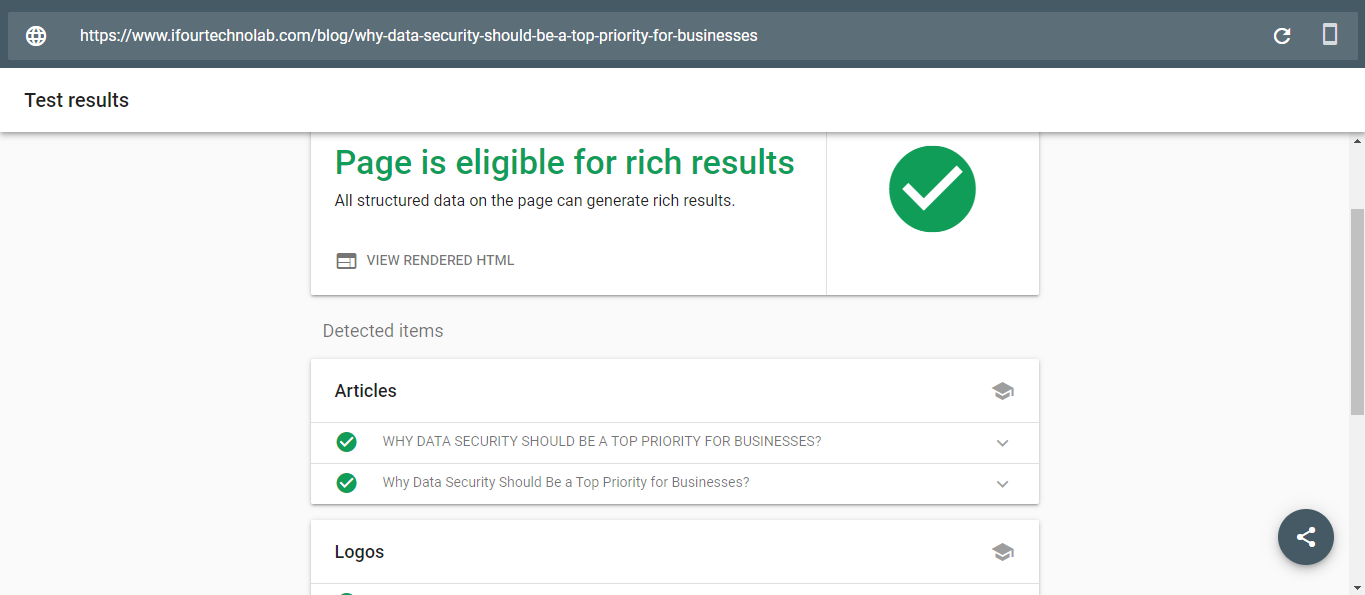Expand the second Why Data Security article chevron
Viewport: 1365px width, 595px height.
tap(1003, 484)
